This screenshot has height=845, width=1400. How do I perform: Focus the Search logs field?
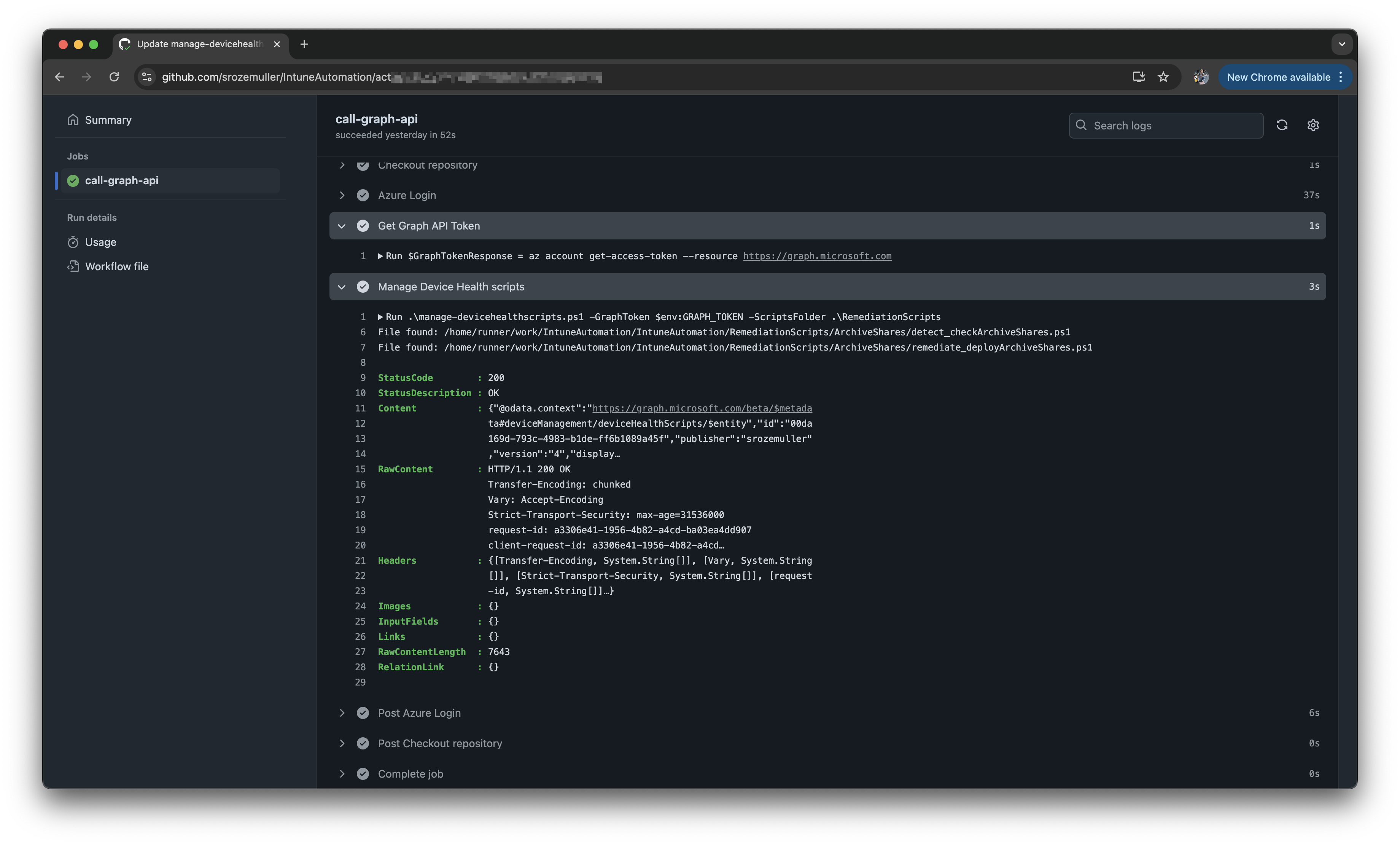pyautogui.click(x=1166, y=125)
